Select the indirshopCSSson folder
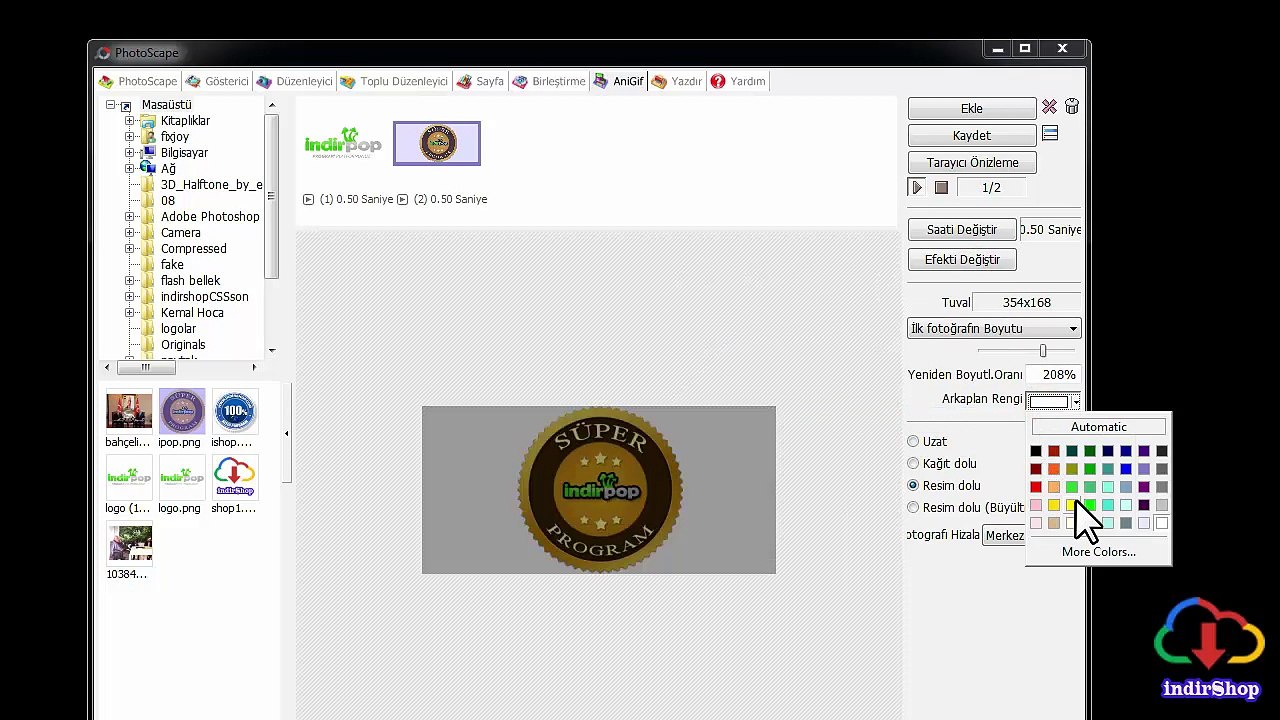Viewport: 1280px width, 720px height. [x=204, y=297]
